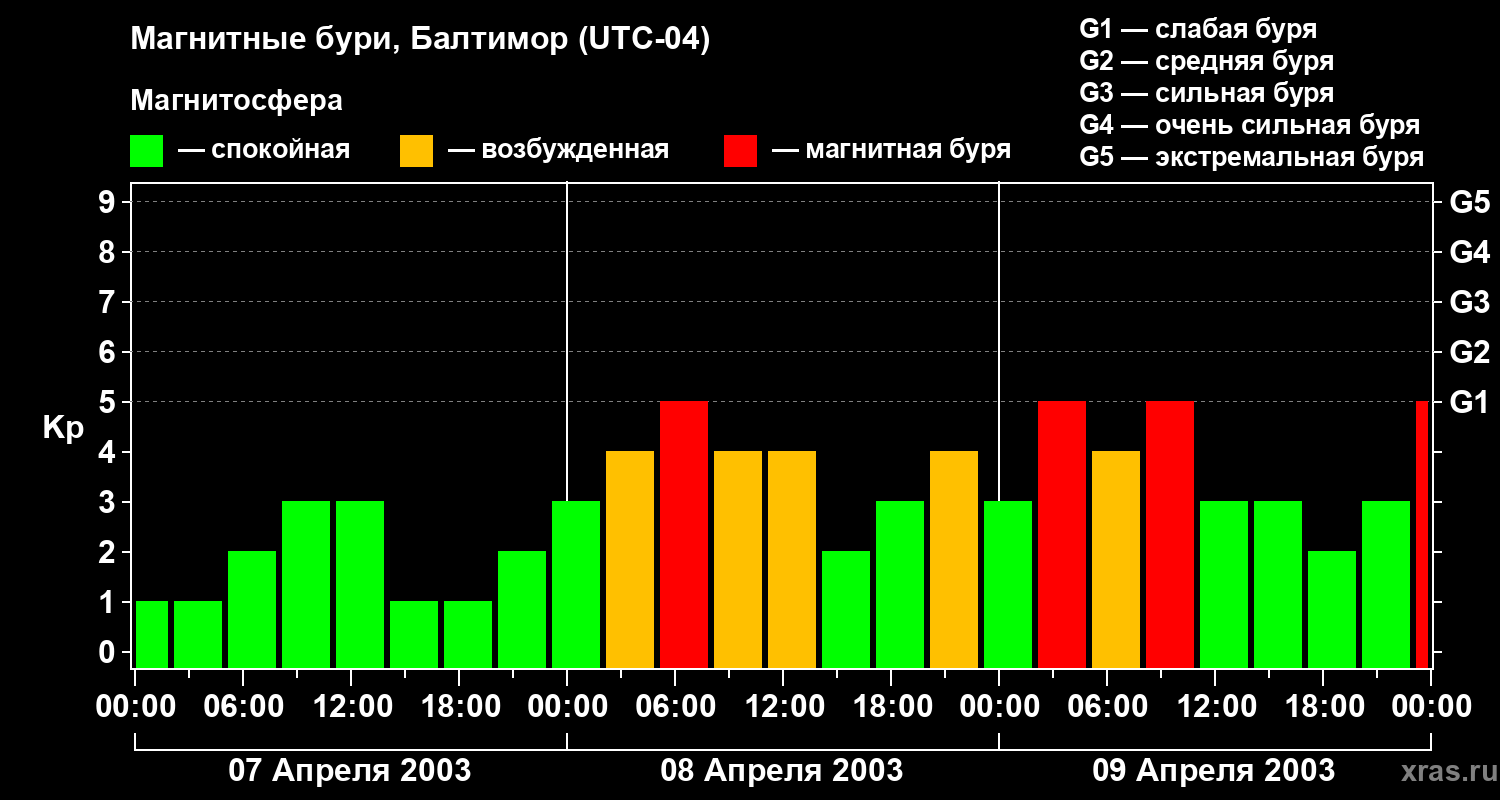Screen dimensions: 1500x800
Task: Click the '07 Апреля 2003' date label
Action: coord(350,770)
